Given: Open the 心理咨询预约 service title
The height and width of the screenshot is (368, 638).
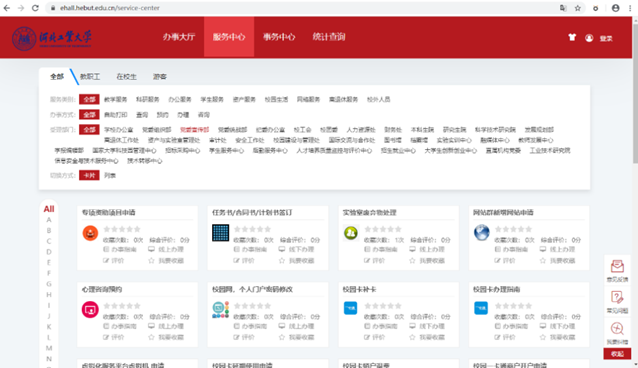Looking at the screenshot, I should 102,289.
